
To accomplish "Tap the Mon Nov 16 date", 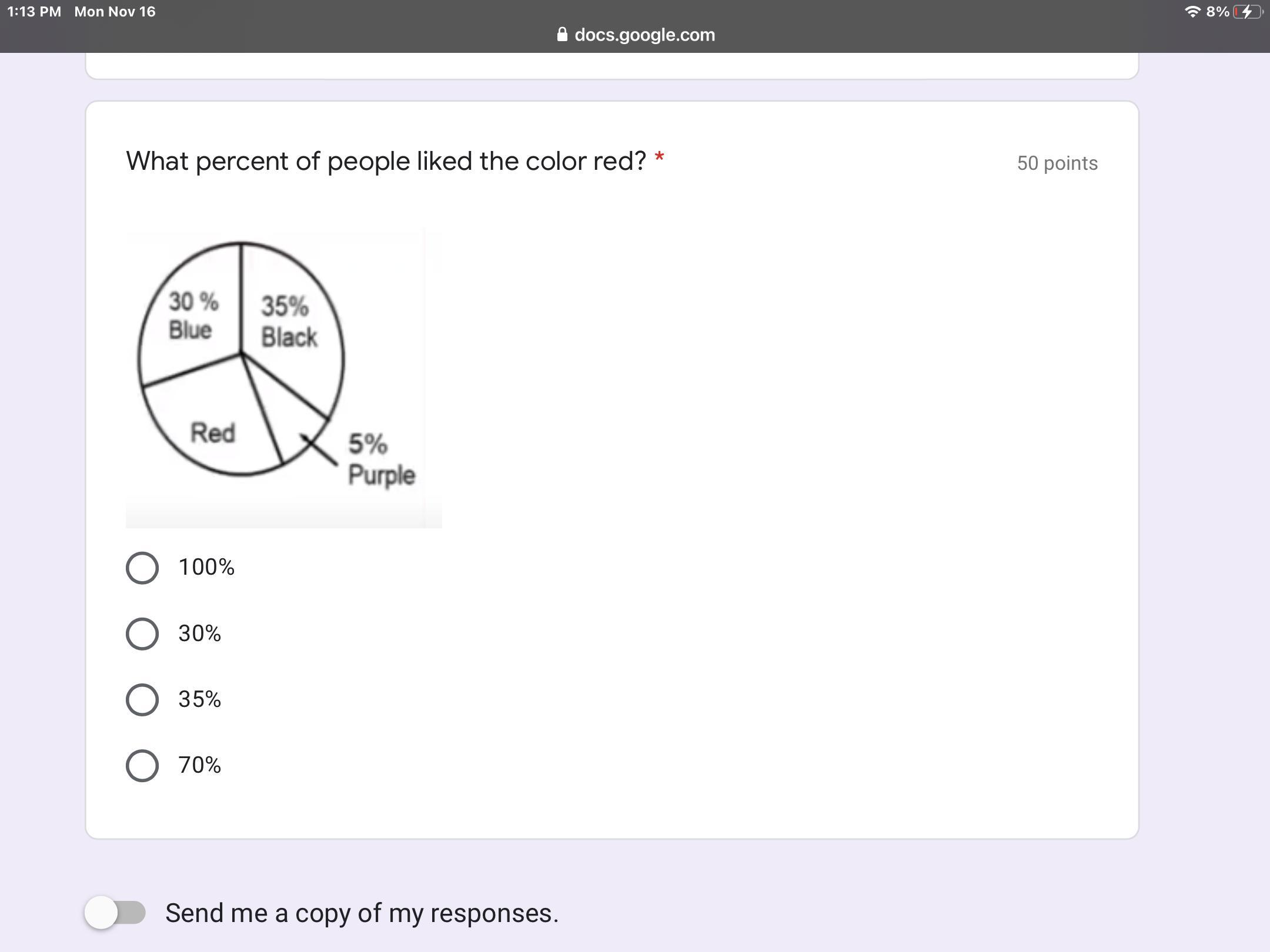I will click(115, 12).
